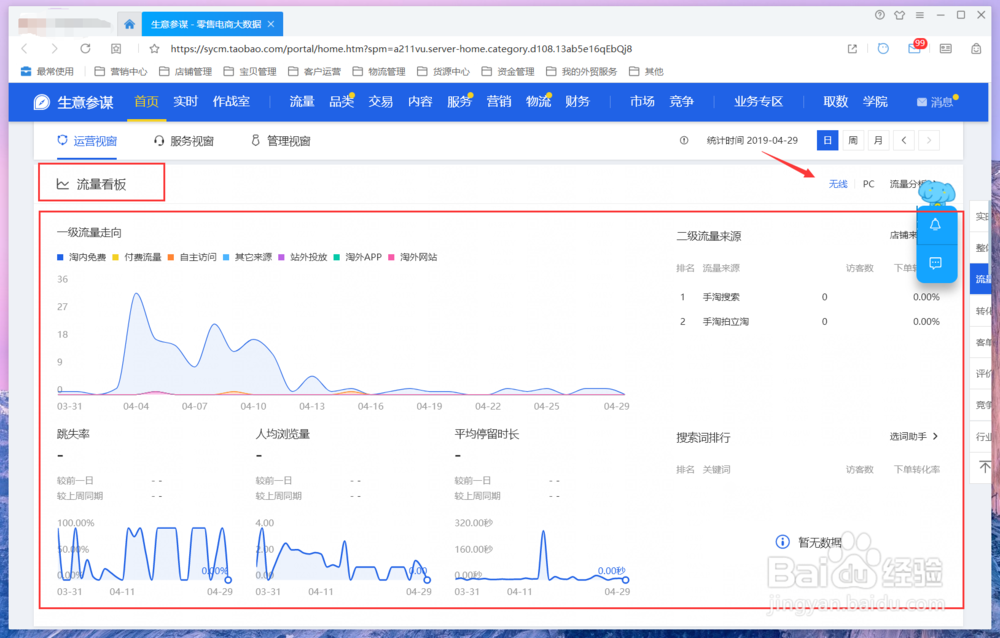Open the browser help question icon
The width and height of the screenshot is (1000, 638).
879,15
